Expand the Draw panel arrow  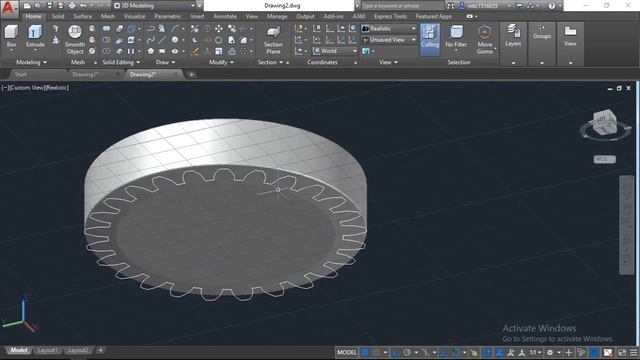tap(173, 62)
